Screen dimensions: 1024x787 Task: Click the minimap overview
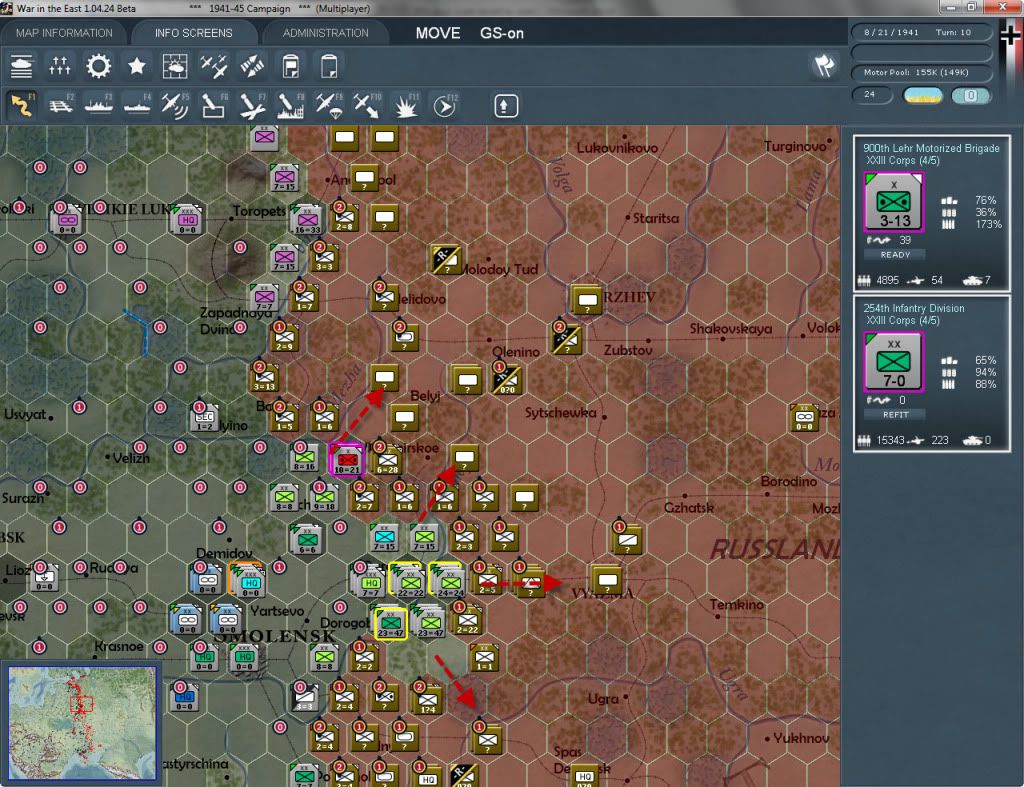pyautogui.click(x=82, y=722)
